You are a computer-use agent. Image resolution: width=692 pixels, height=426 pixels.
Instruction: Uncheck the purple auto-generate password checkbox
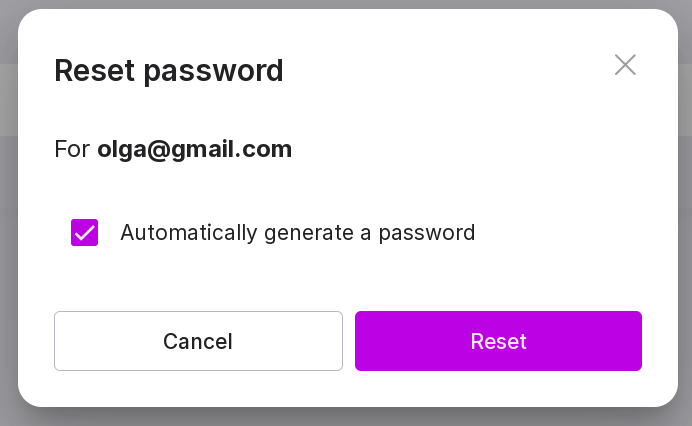[x=85, y=233]
